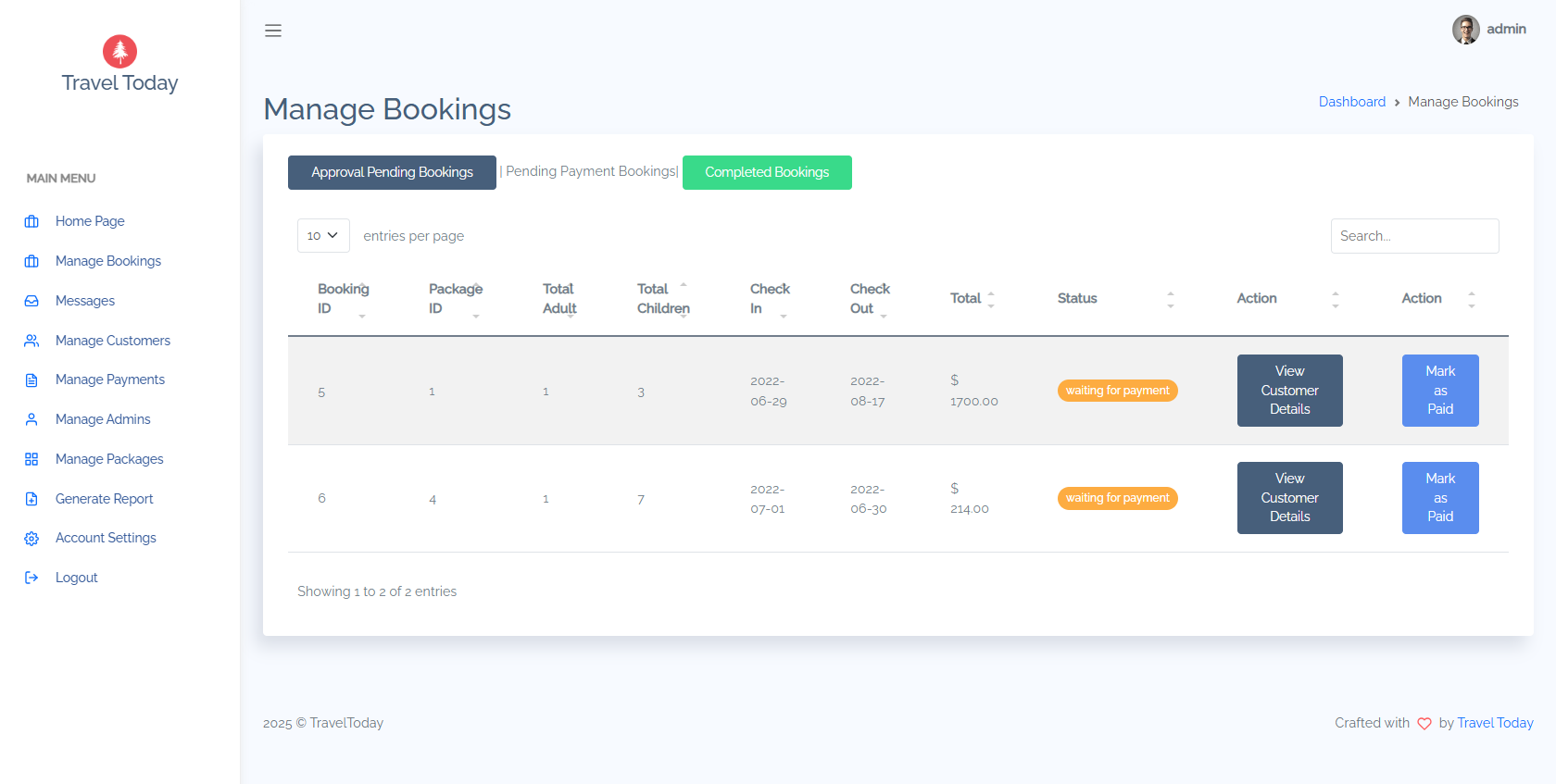The height and width of the screenshot is (784, 1556).
Task: Open the Travel Today footer link
Action: tap(1495, 723)
